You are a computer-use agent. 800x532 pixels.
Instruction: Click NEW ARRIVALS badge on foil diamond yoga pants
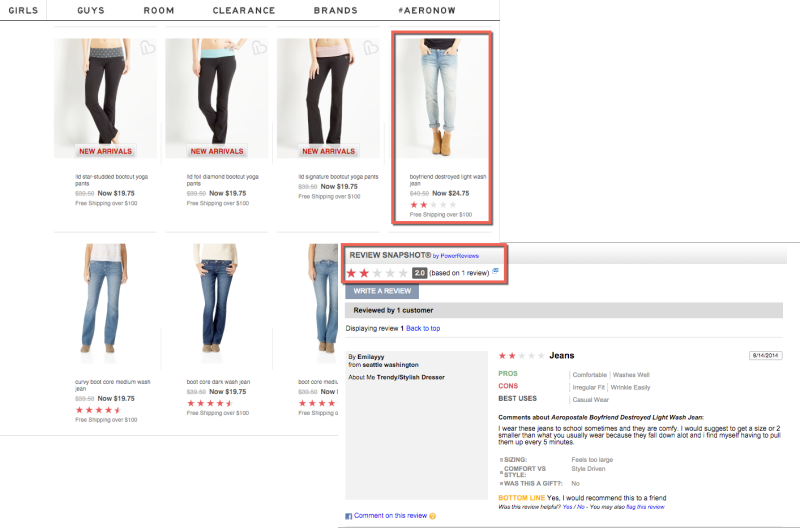tap(217, 151)
